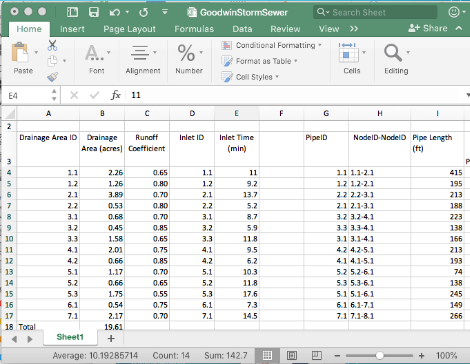Screen dimensions: 470x364
Task: Open Format as Table menu
Action: [x=259, y=61]
